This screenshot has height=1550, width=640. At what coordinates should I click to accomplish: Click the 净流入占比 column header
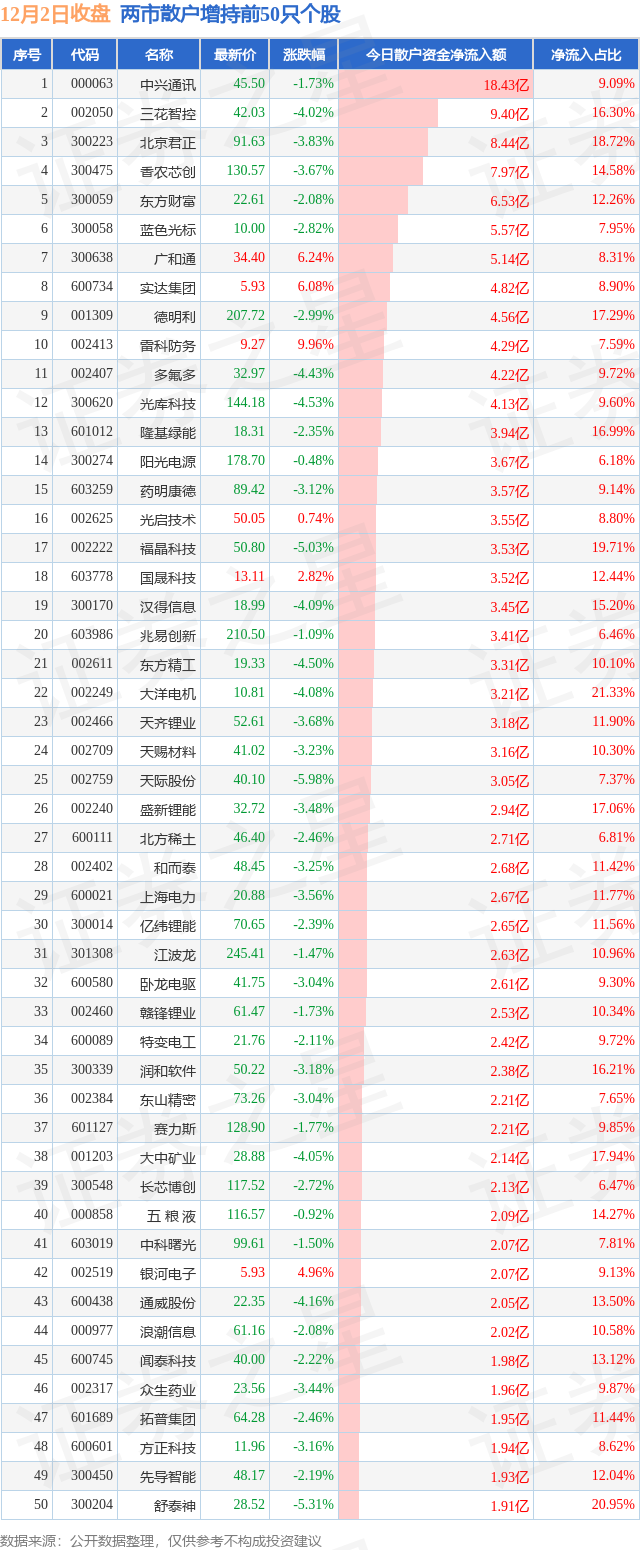586,55
